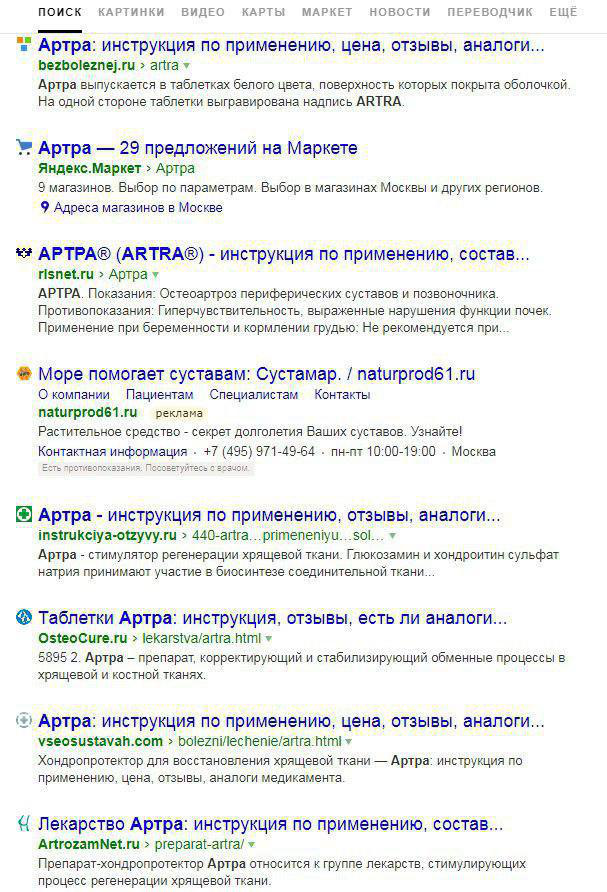
Task: Expand dropdown arrow next to rlsnet.ru Артра
Action: tap(155, 275)
